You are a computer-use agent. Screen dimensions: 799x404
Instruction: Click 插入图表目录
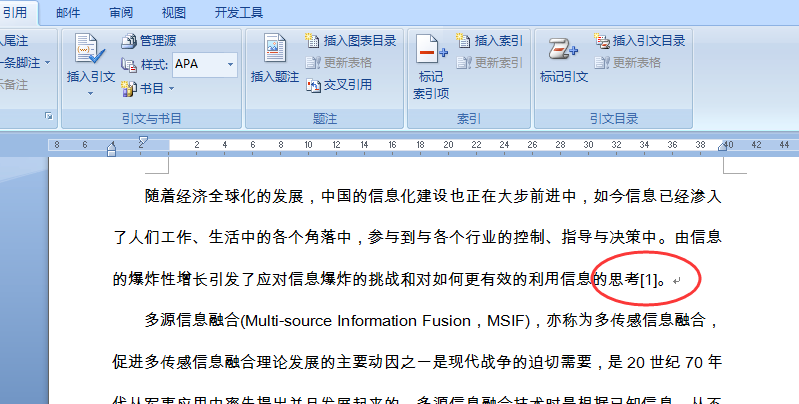coord(351,41)
